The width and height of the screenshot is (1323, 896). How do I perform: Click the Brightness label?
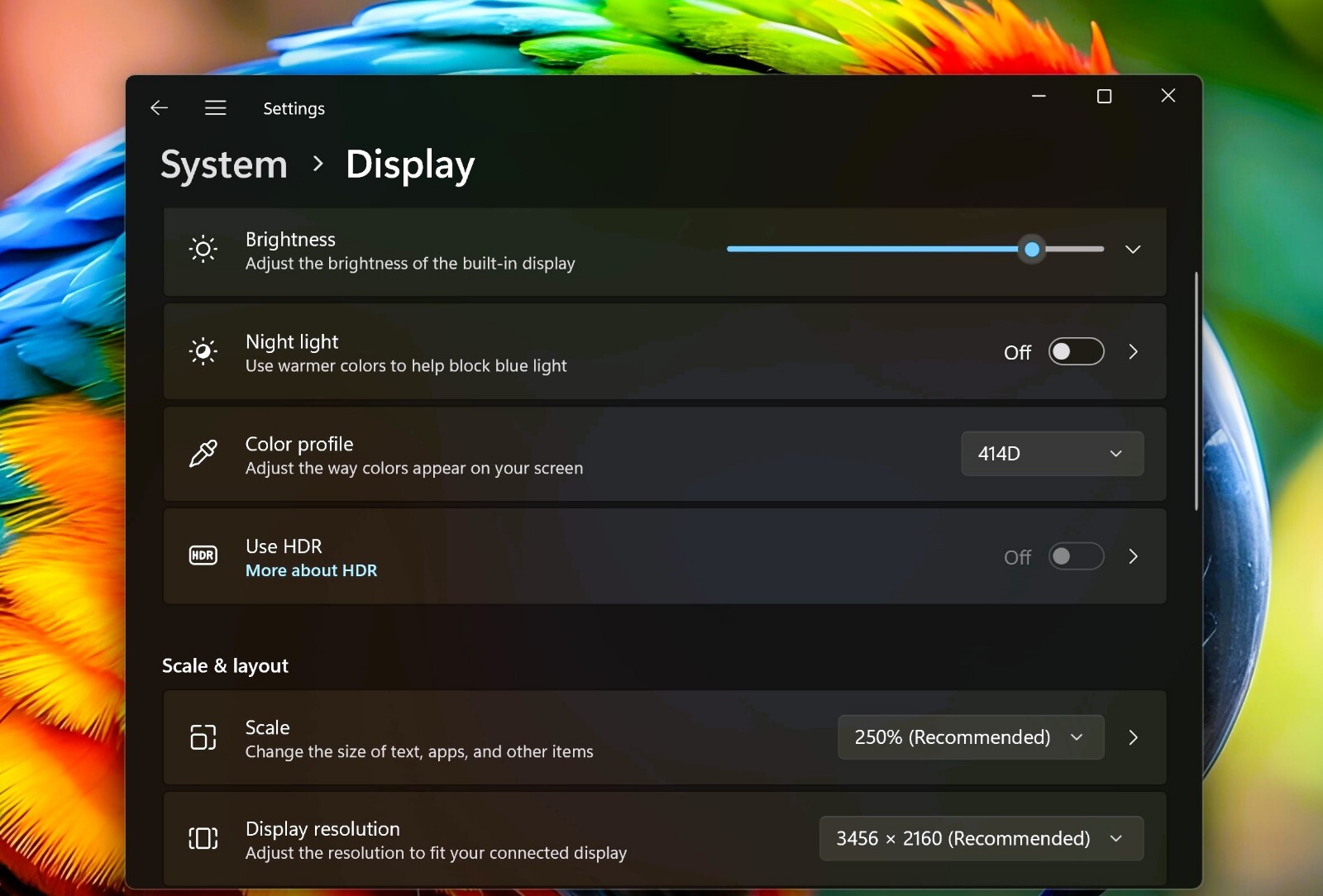pos(290,239)
